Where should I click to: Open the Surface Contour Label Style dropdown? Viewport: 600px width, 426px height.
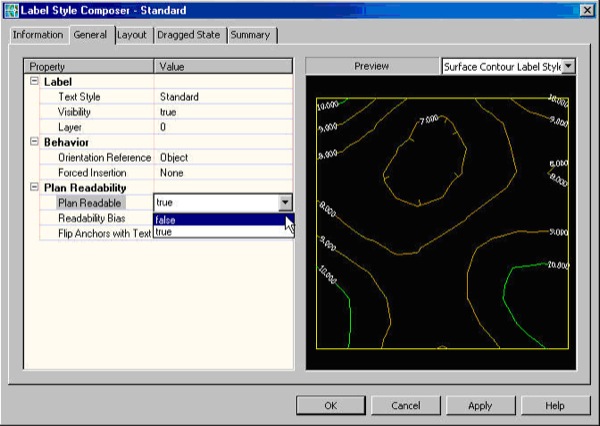pos(569,66)
